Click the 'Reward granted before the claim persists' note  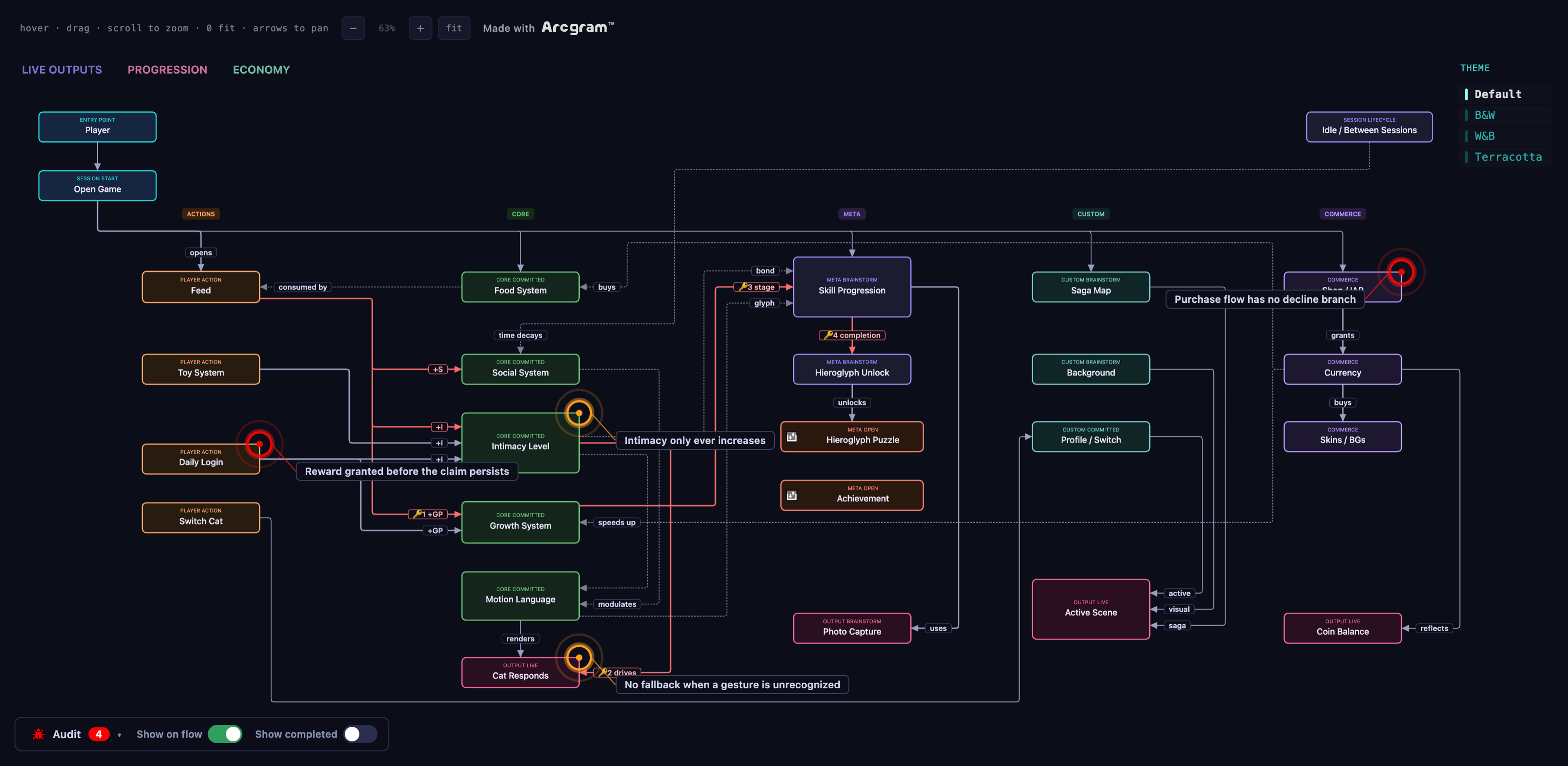[x=407, y=471]
